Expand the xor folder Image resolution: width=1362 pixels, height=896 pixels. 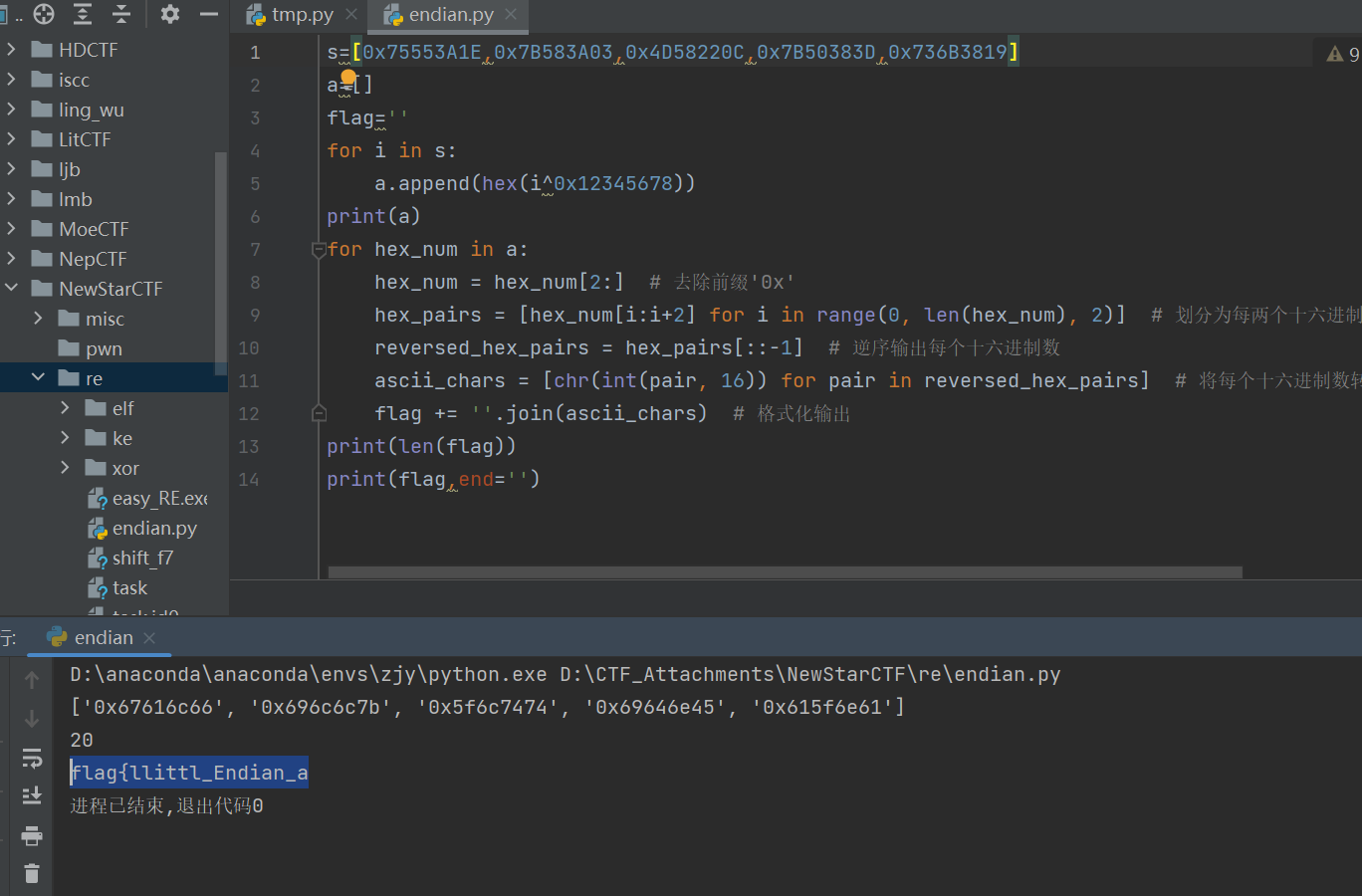[66, 468]
